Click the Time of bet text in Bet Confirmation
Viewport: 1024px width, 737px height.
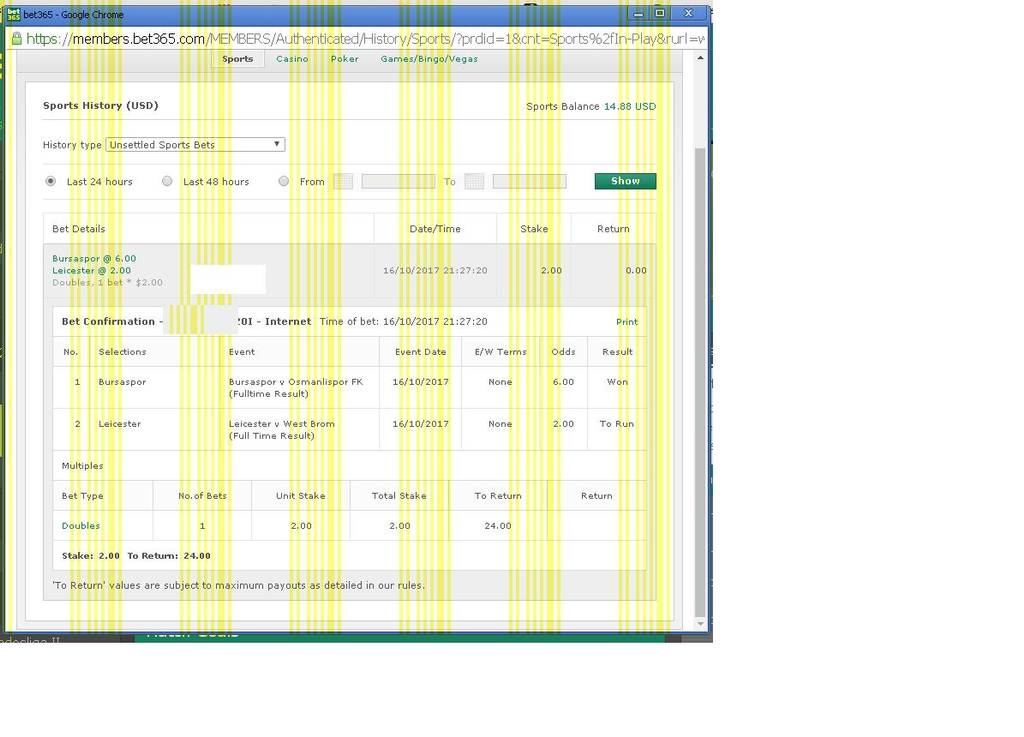click(404, 322)
